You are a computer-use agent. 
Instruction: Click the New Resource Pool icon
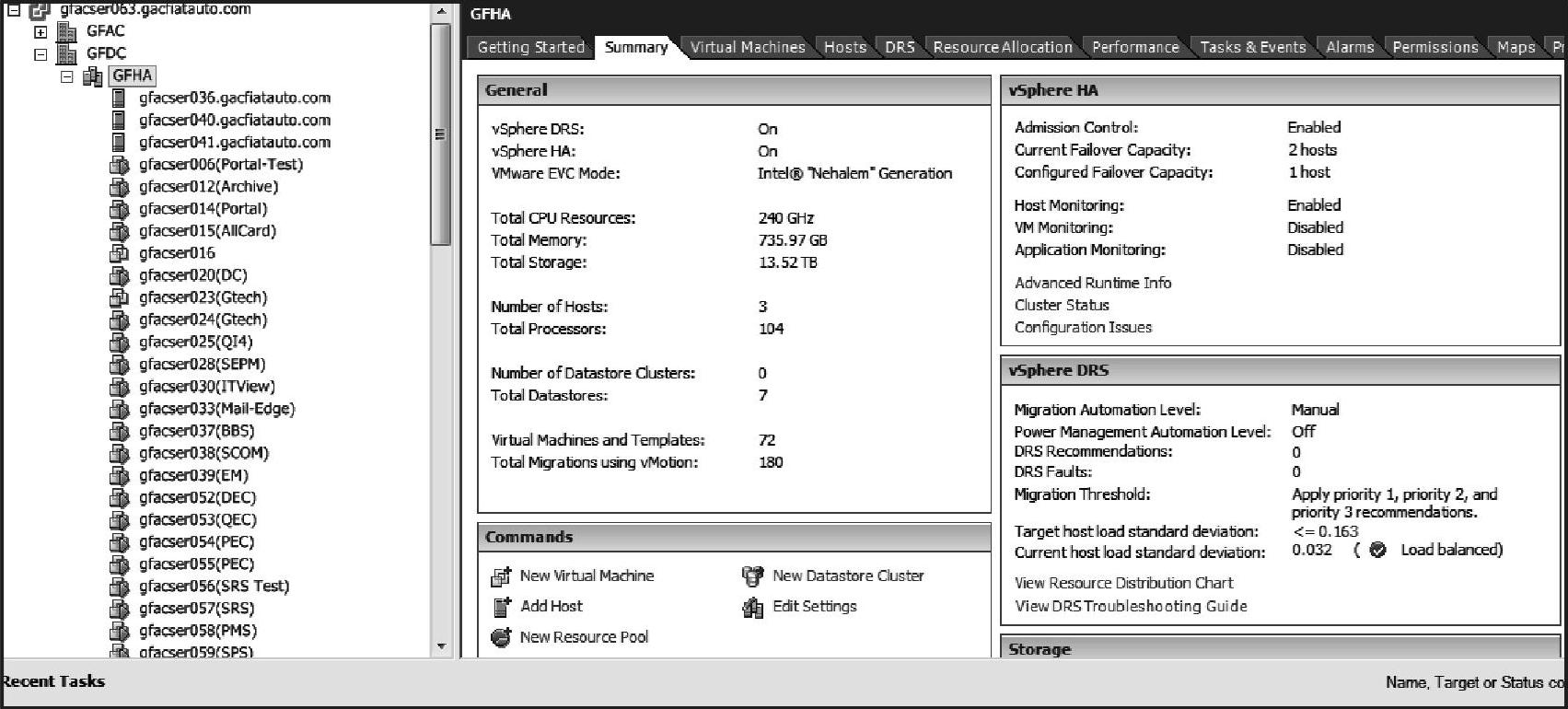coord(501,637)
